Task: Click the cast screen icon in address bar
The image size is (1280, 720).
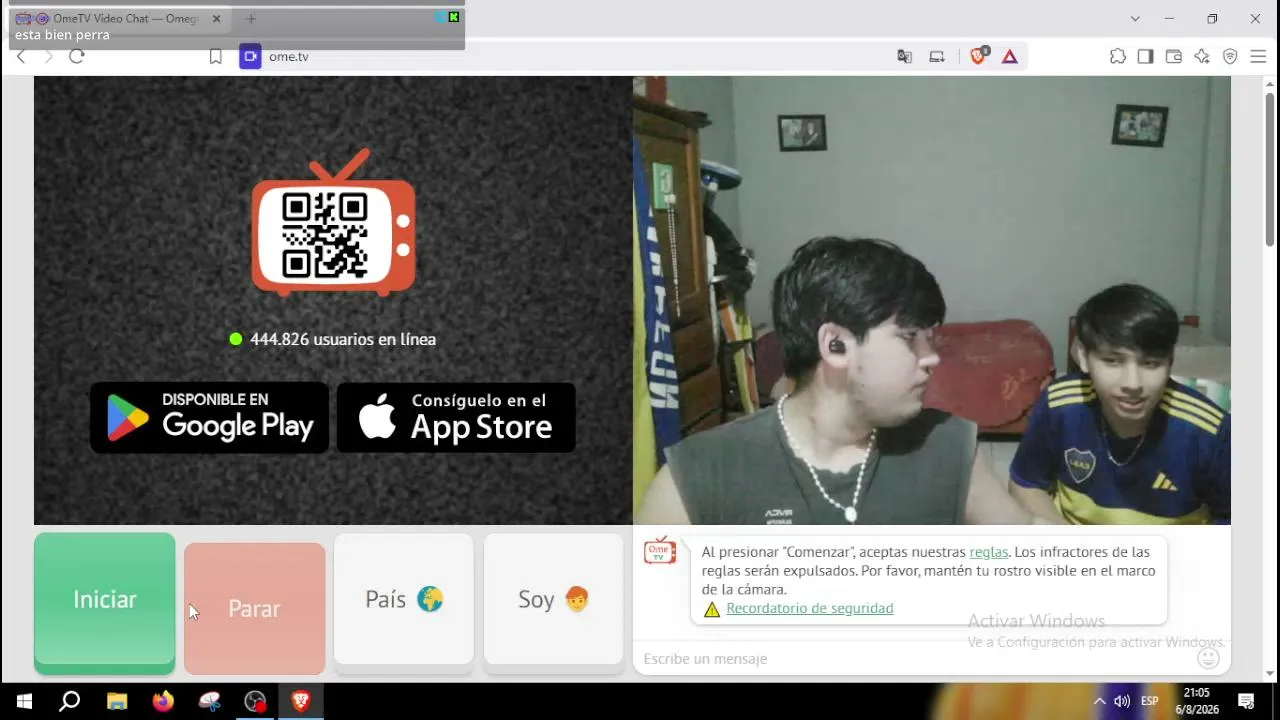Action: pos(937,57)
